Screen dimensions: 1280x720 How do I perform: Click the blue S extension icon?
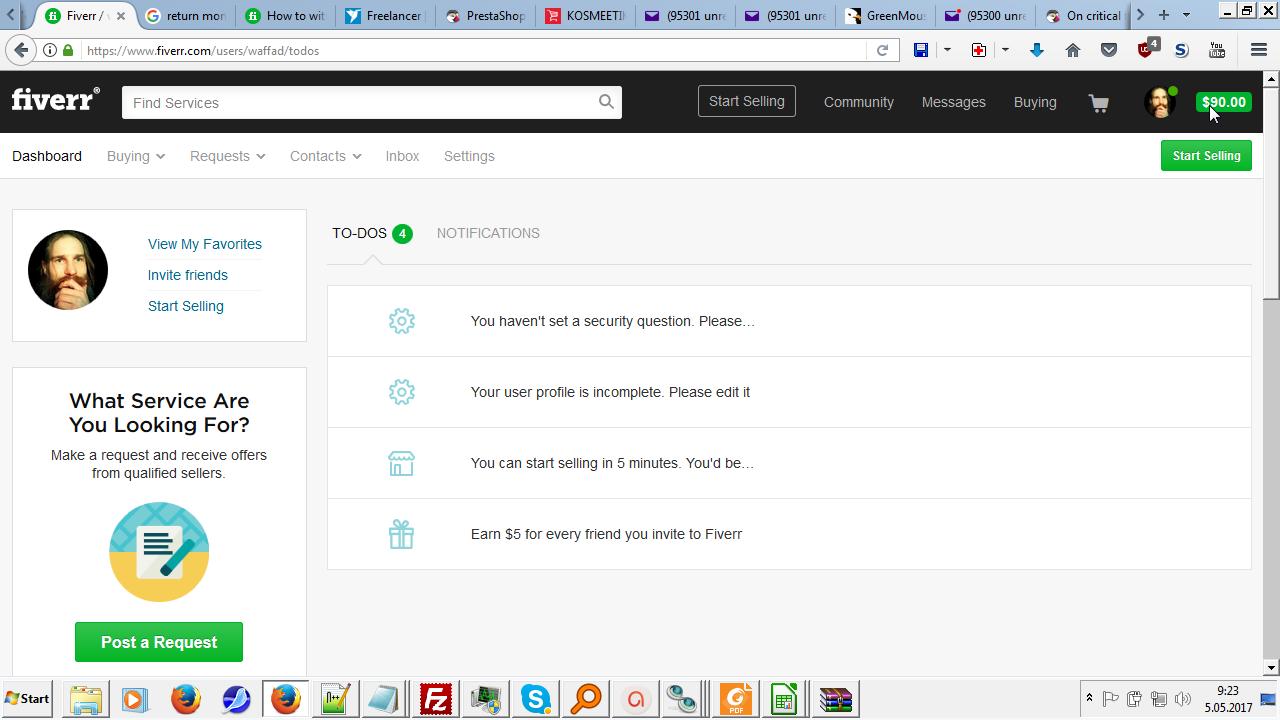coord(1181,50)
